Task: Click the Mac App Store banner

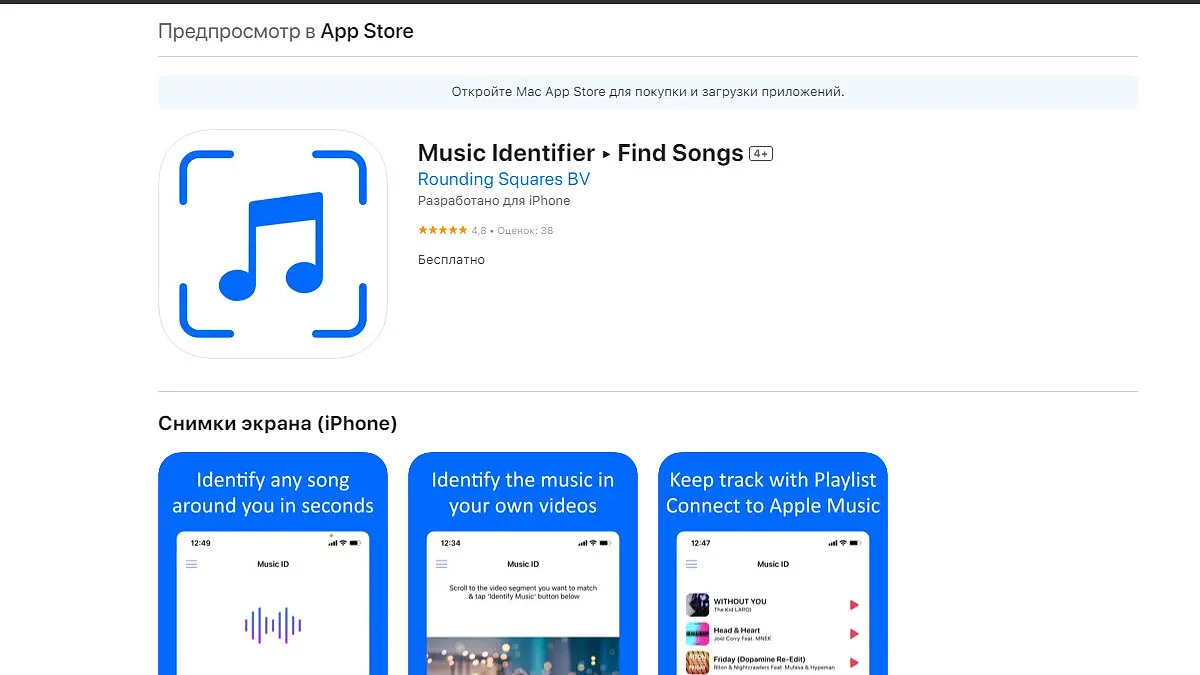Action: (647, 92)
